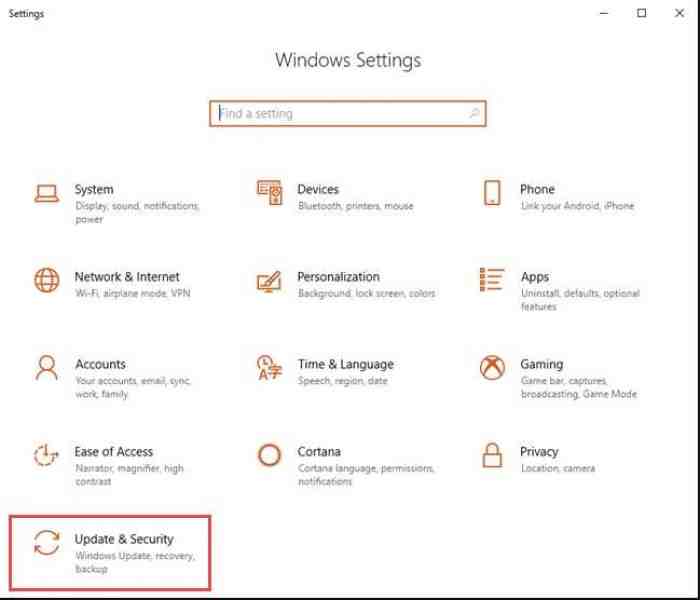Image resolution: width=700 pixels, height=600 pixels.
Task: Choose the Privacy heading
Action: pyautogui.click(x=539, y=452)
